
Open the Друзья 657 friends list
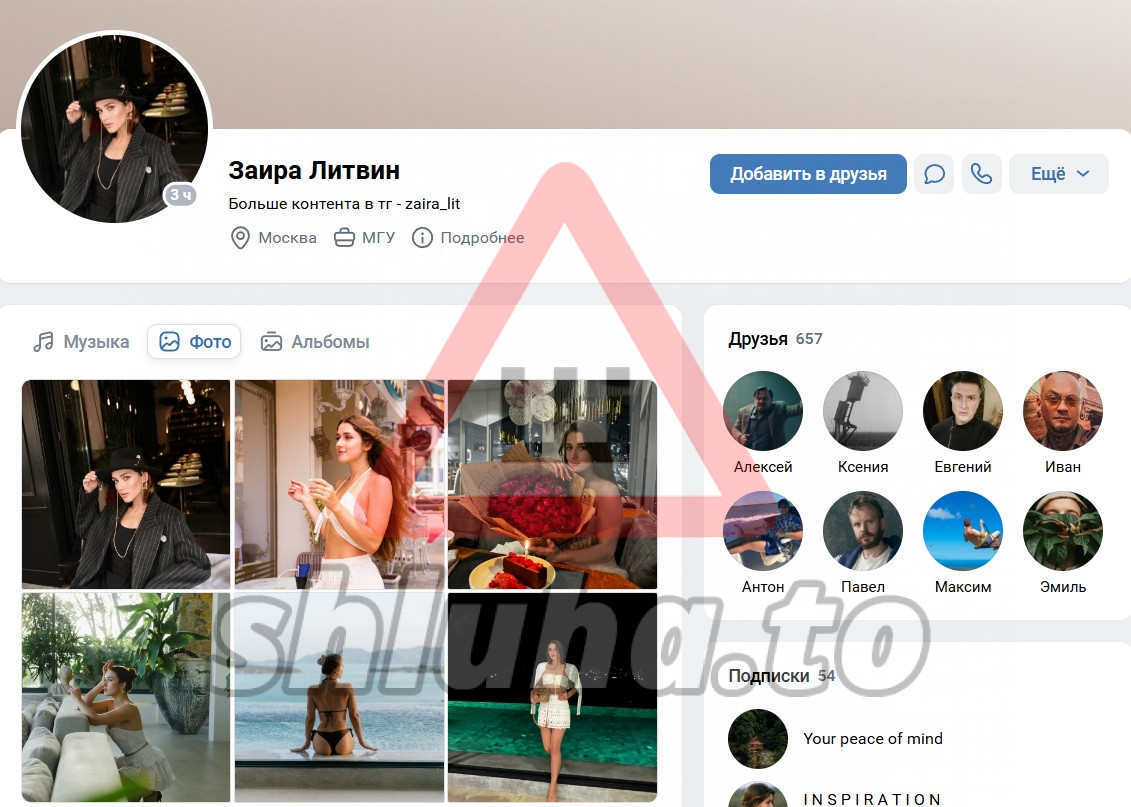(775, 339)
